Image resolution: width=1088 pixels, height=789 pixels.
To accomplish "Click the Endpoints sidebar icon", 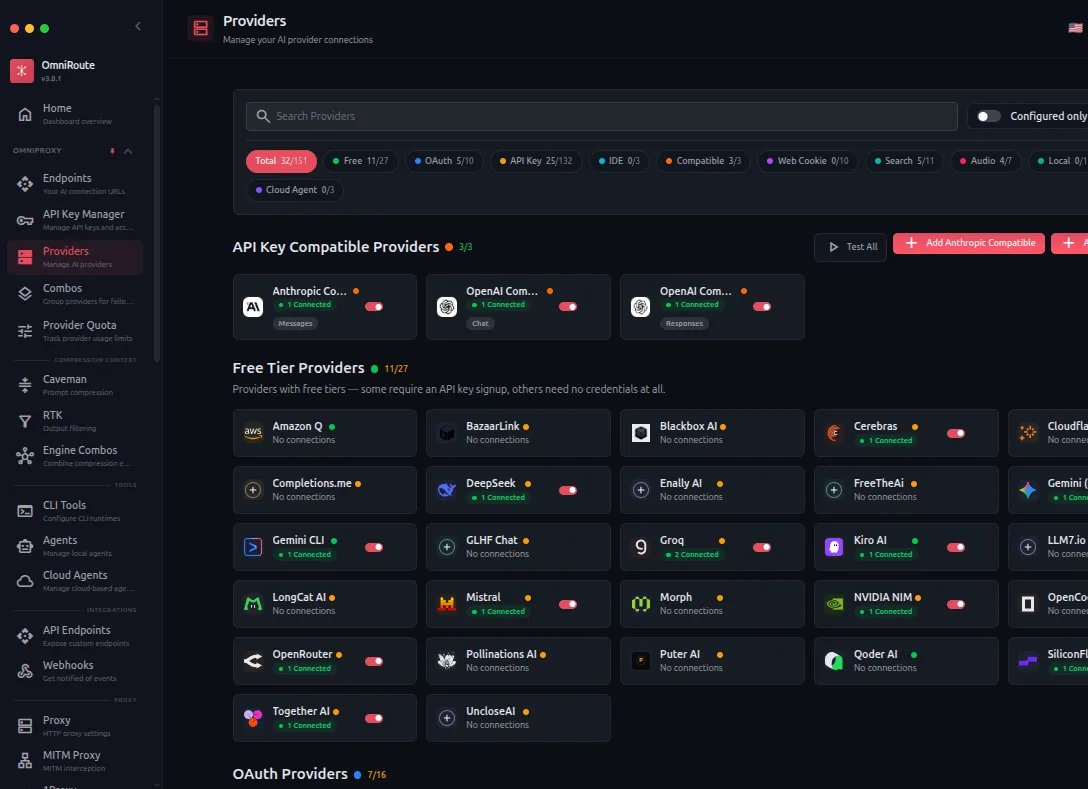I will point(25,184).
